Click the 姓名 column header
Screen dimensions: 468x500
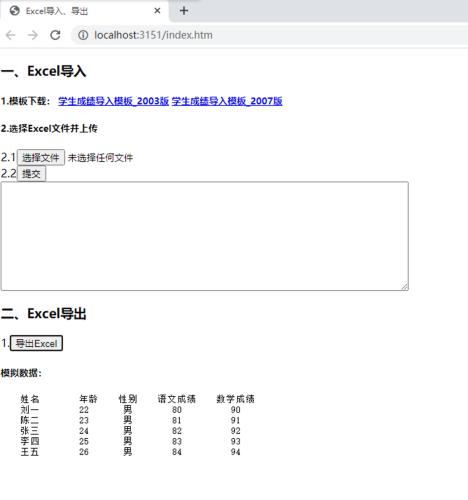[30, 399]
